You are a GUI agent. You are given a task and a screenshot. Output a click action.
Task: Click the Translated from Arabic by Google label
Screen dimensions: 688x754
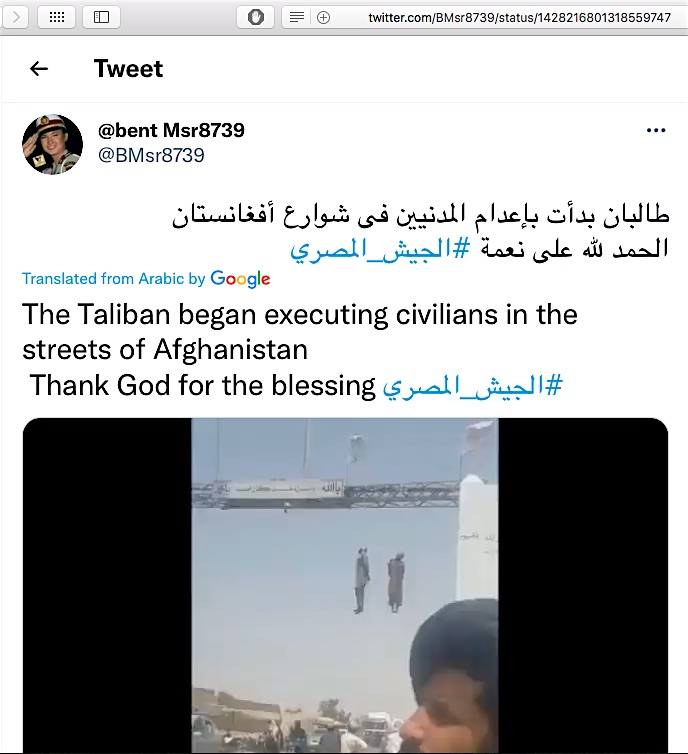(x=146, y=279)
